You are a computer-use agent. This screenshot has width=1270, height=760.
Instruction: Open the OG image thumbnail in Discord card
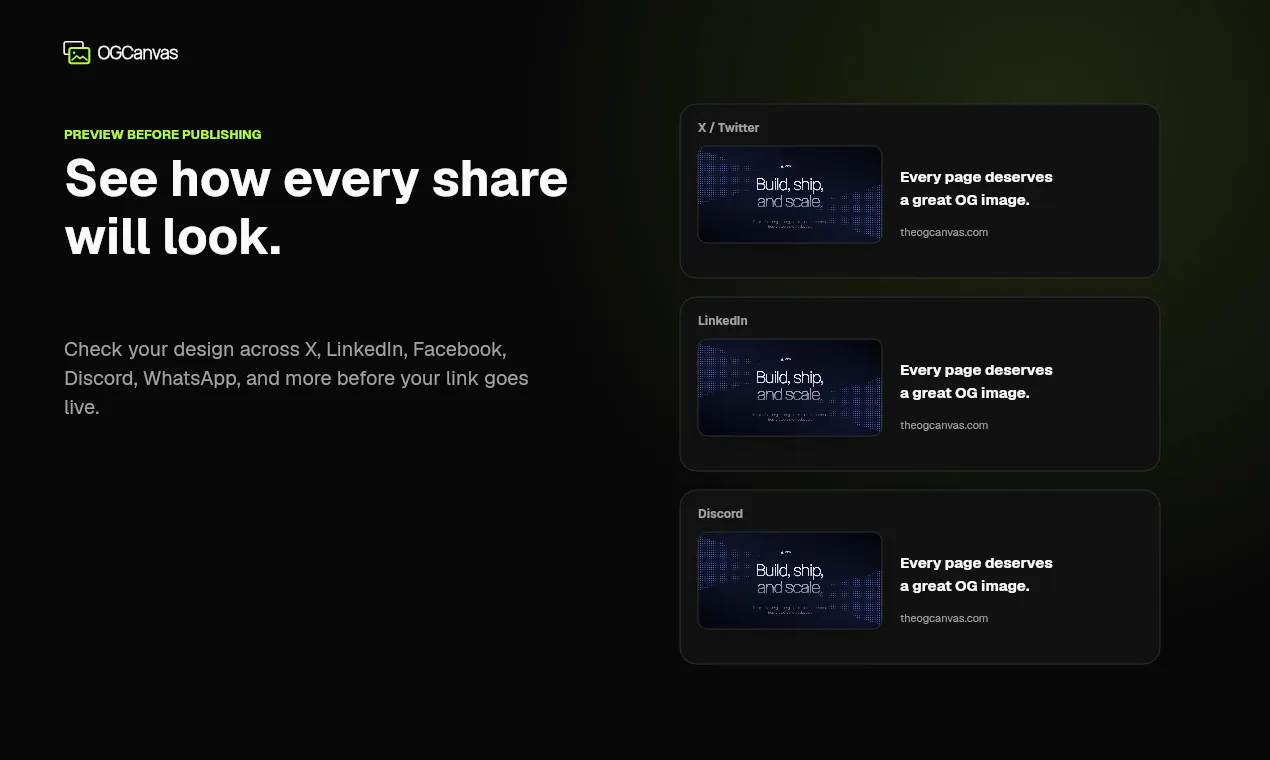tap(790, 580)
